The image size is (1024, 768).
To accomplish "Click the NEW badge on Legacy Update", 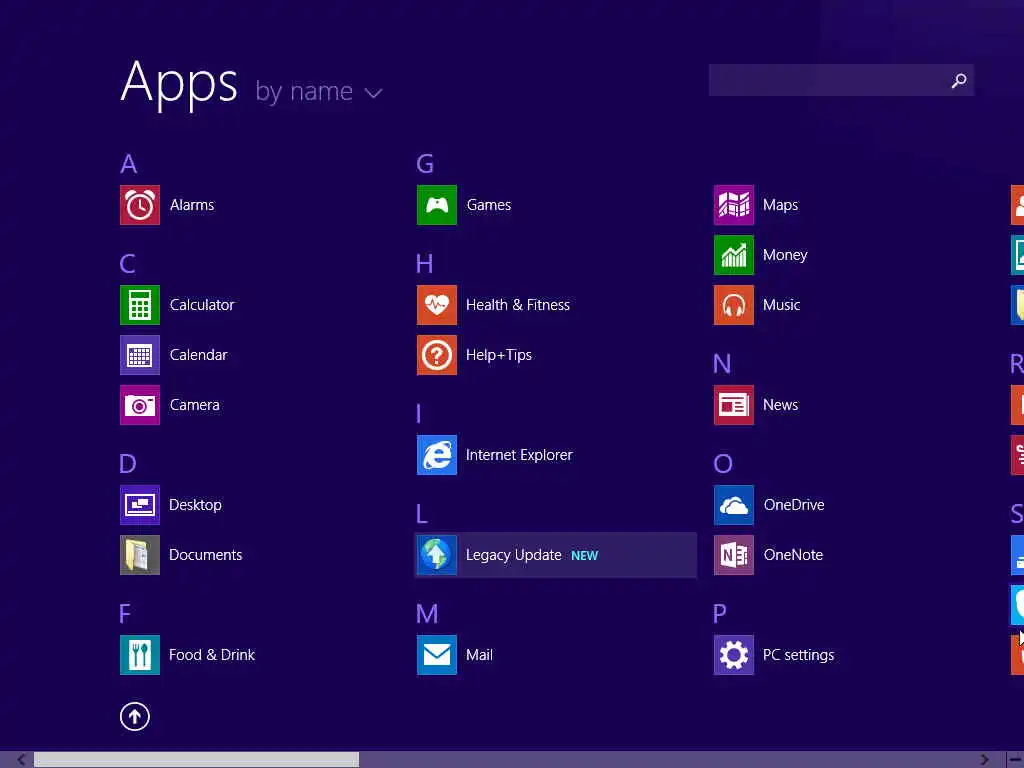I will coord(584,556).
